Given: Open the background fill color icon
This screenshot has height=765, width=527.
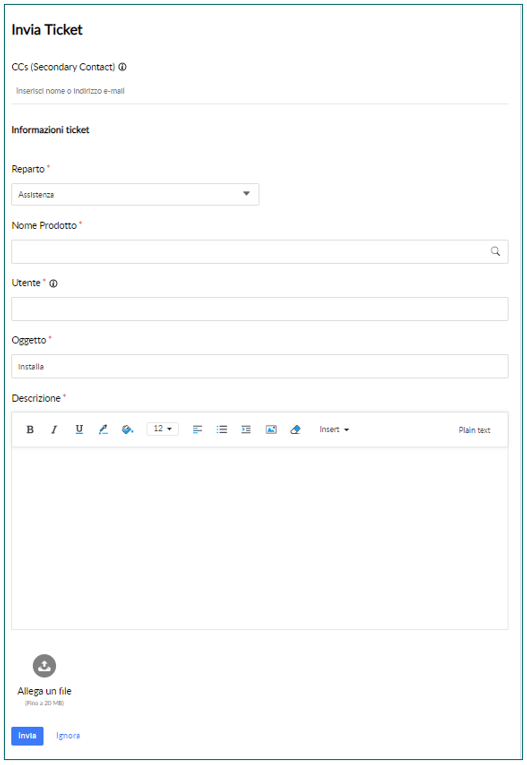Looking at the screenshot, I should 127,429.
